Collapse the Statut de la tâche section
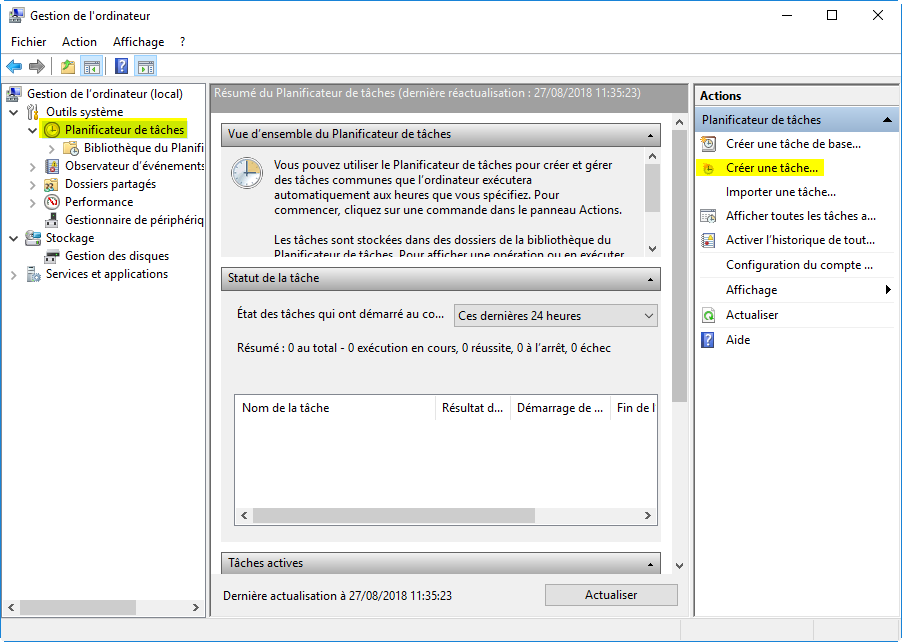 point(650,279)
